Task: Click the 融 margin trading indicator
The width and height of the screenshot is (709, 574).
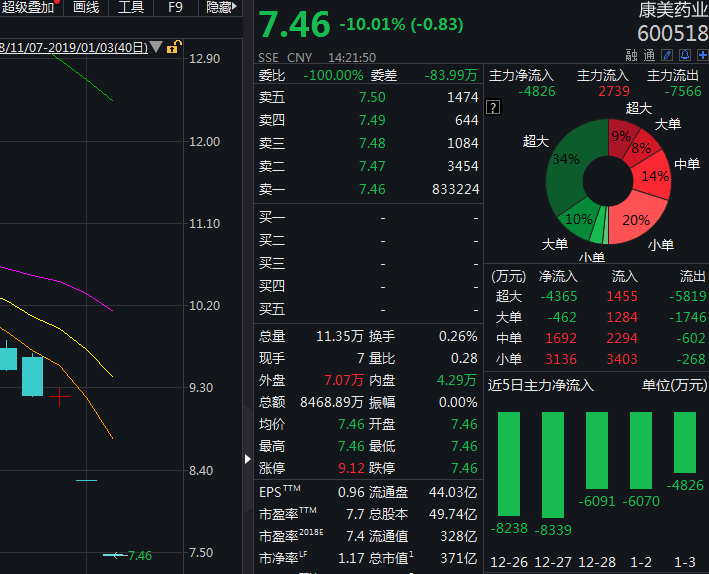Action: (x=632, y=56)
